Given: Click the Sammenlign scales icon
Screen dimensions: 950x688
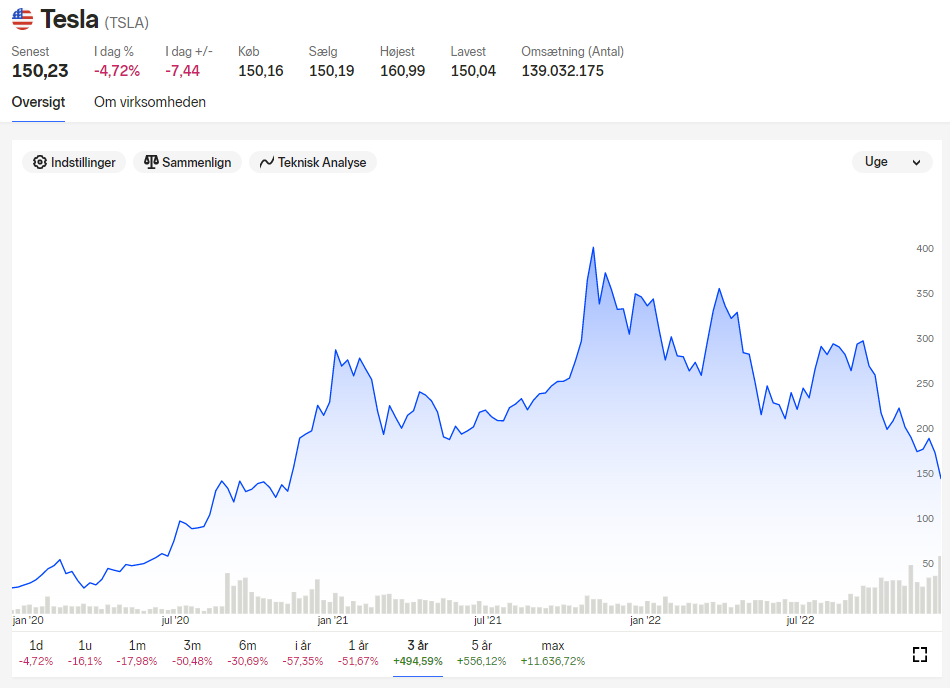Looking at the screenshot, I should [x=151, y=162].
